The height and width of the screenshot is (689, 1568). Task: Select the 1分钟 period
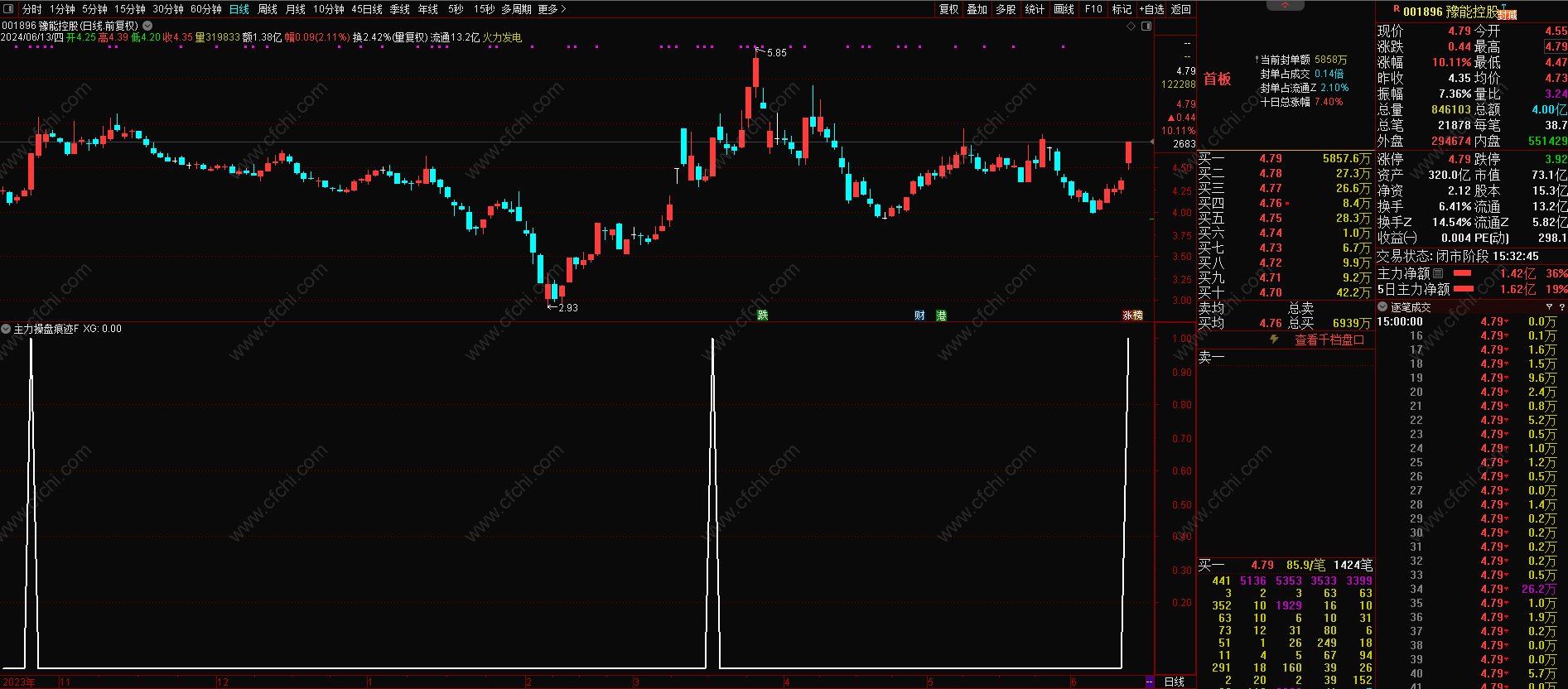pos(62,9)
